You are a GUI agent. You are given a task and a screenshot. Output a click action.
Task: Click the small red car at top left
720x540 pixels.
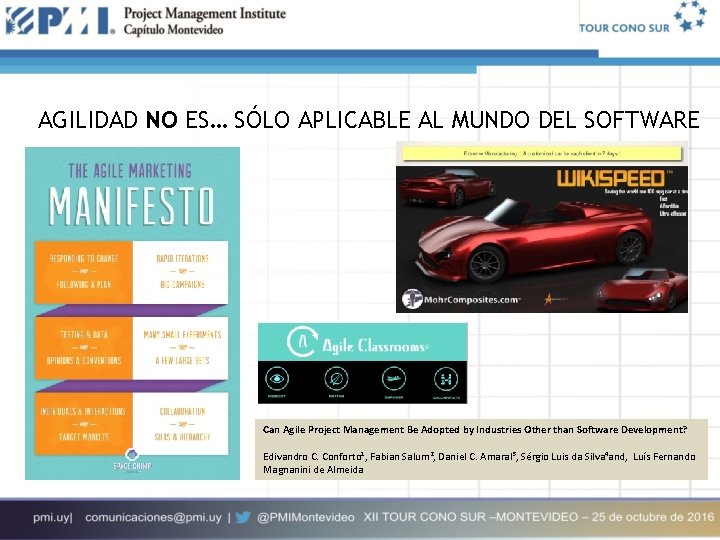[446, 188]
